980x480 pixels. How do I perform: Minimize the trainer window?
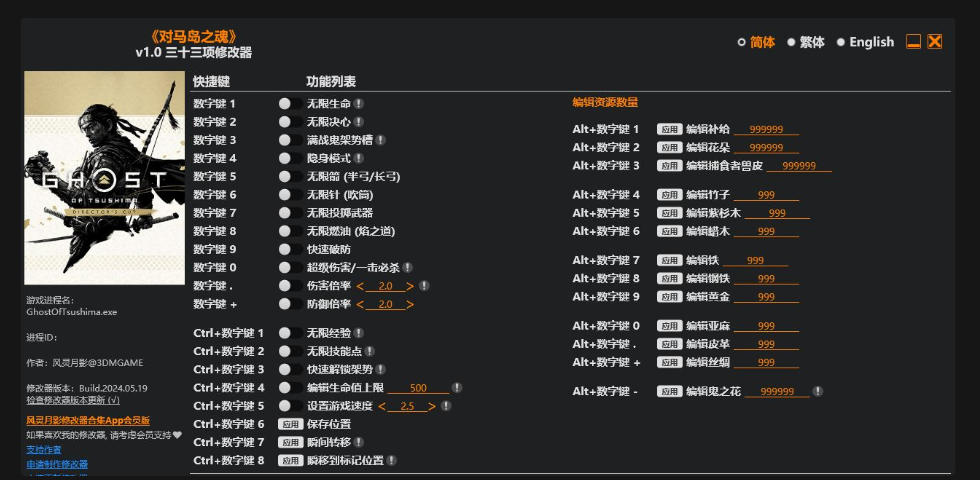[914, 42]
